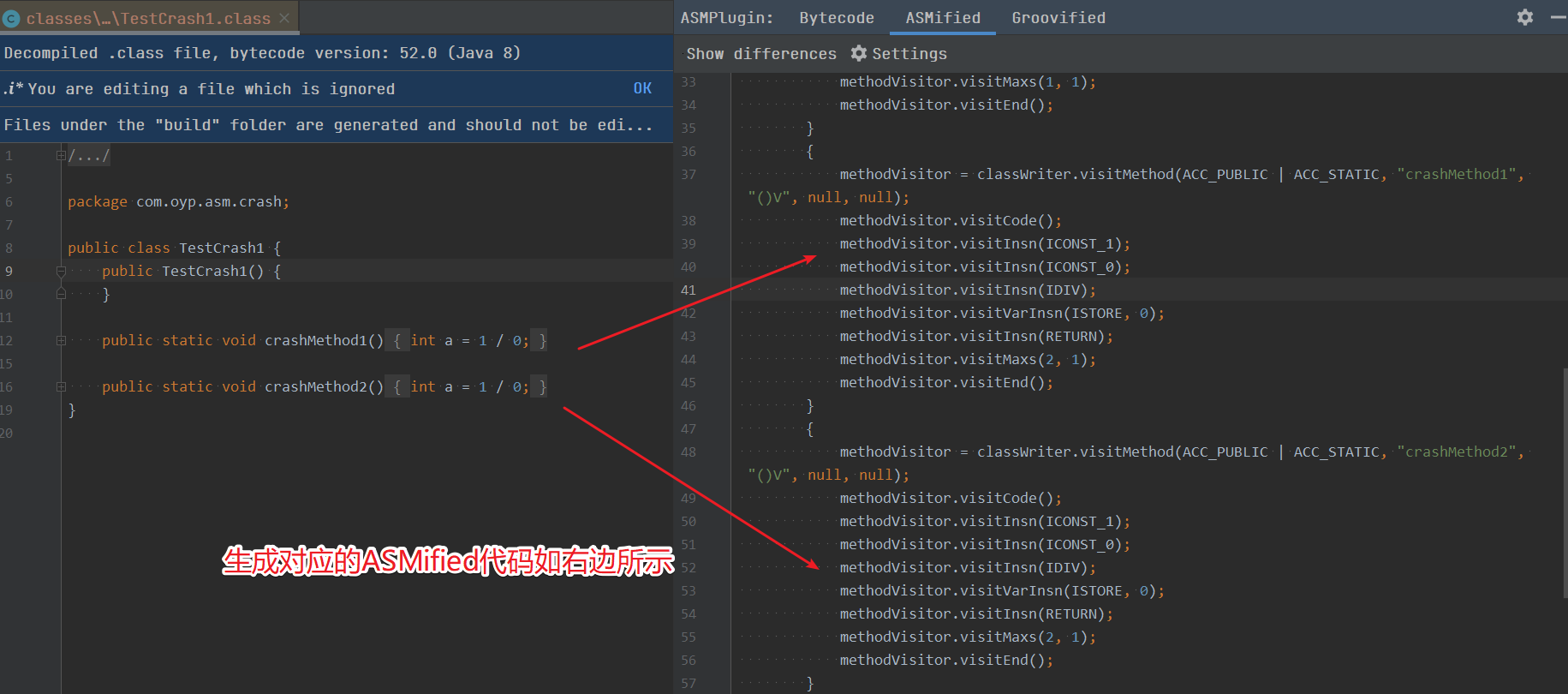The width and height of the screenshot is (1568, 694).
Task: Click methodVisitor.visitEnd() on line 34
Action: click(x=946, y=105)
